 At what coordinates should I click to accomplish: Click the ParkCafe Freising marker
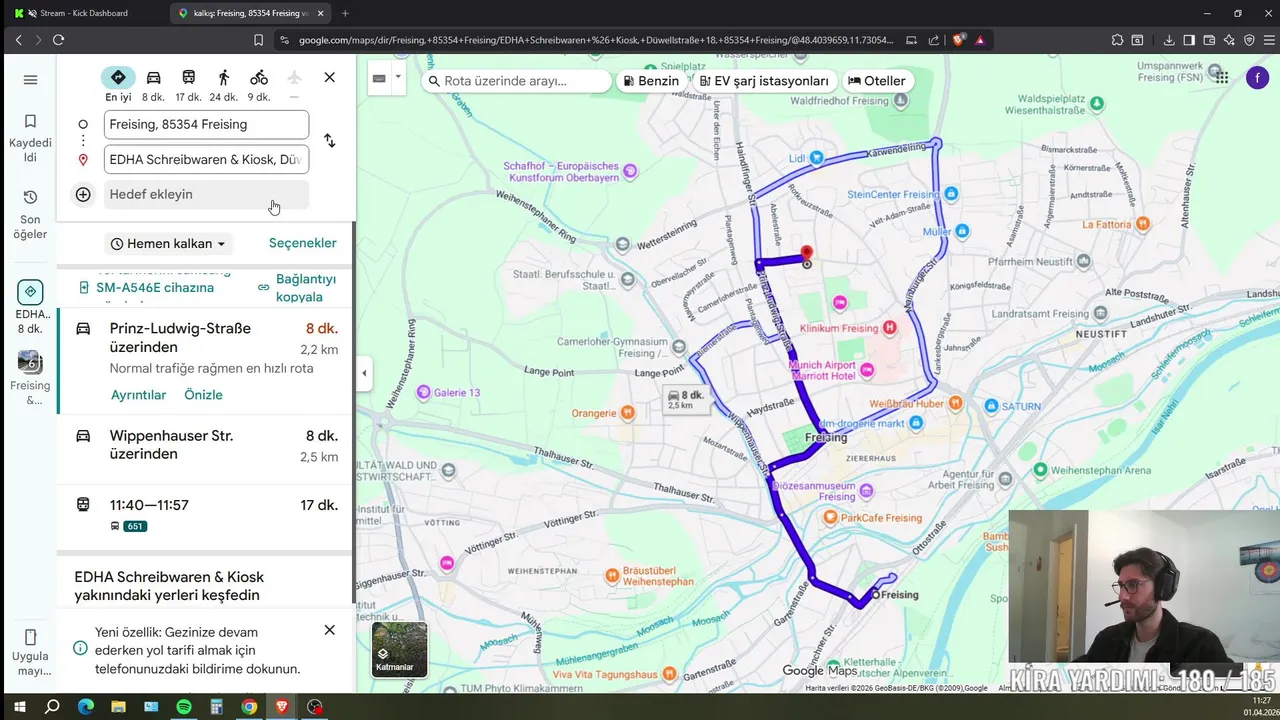(830, 518)
